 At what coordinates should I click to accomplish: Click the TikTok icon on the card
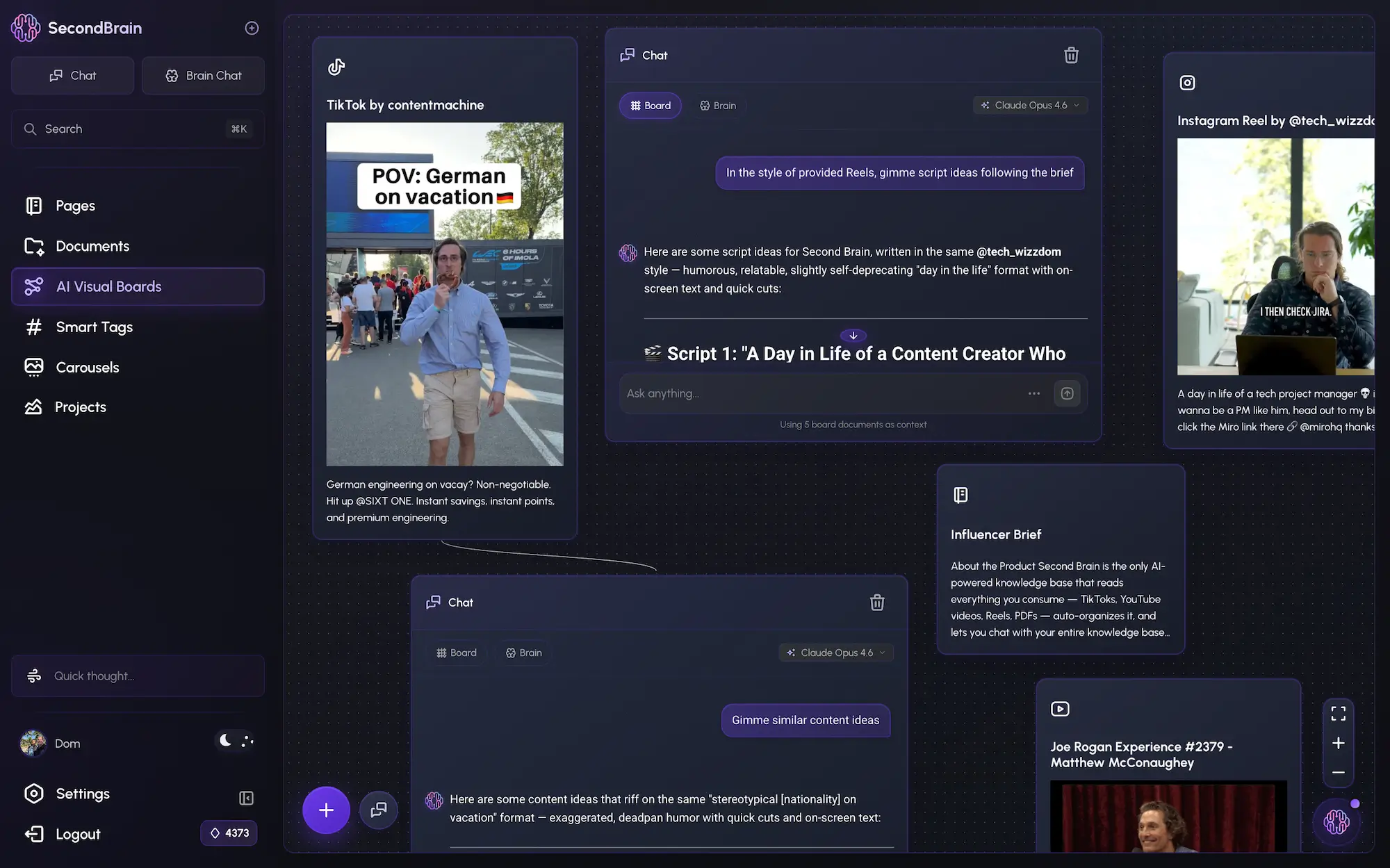click(336, 67)
